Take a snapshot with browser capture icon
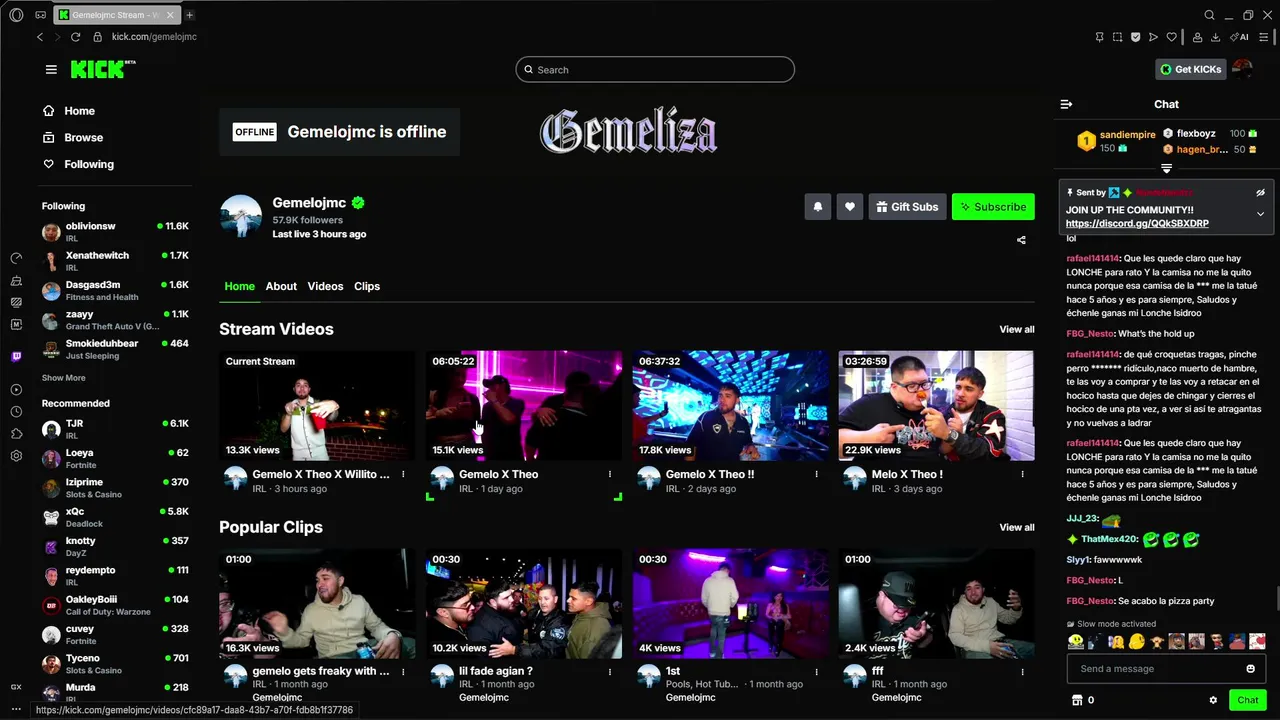Image resolution: width=1280 pixels, height=720 pixels. tap(1117, 37)
